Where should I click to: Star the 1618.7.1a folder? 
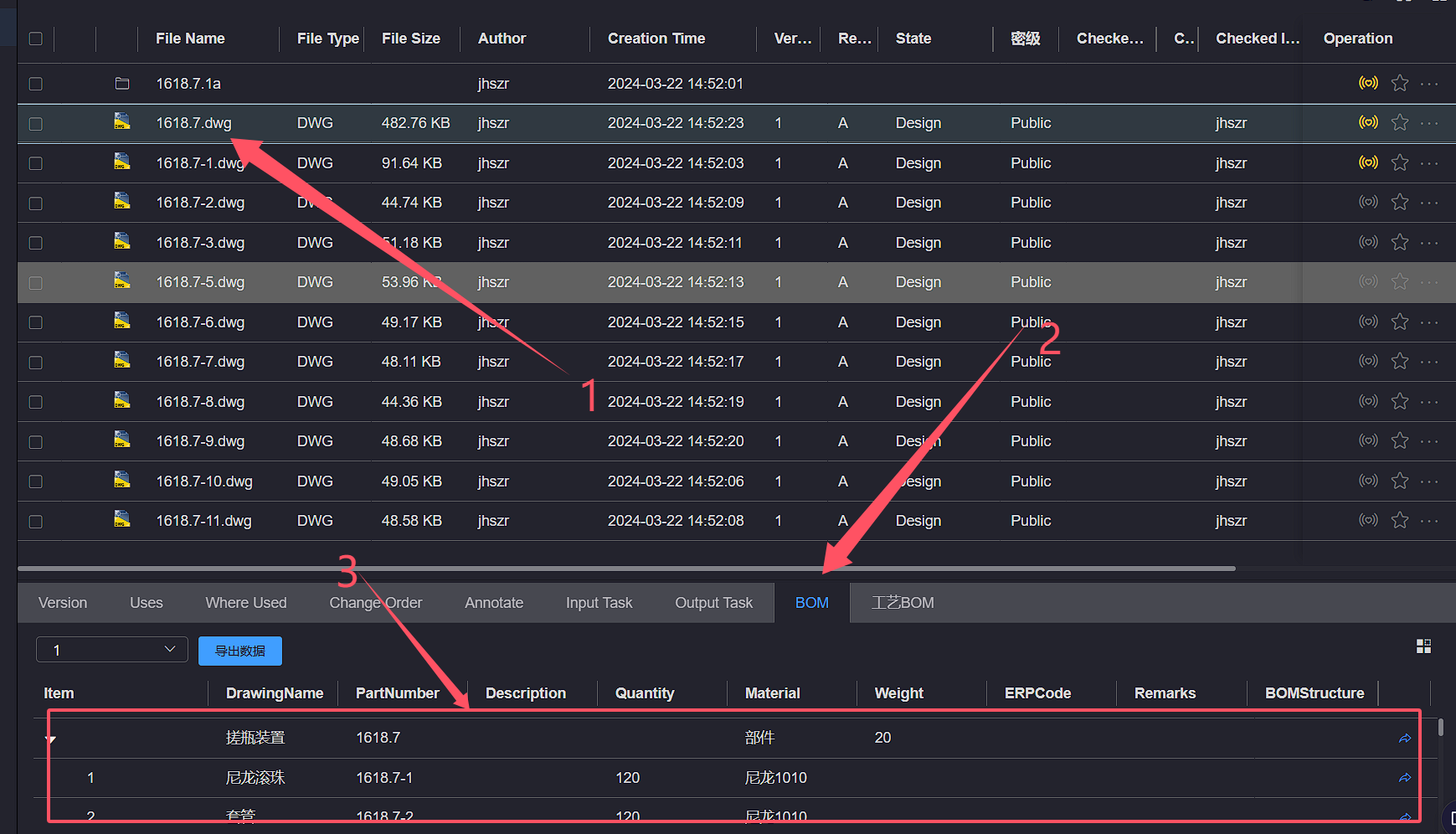(x=1400, y=83)
